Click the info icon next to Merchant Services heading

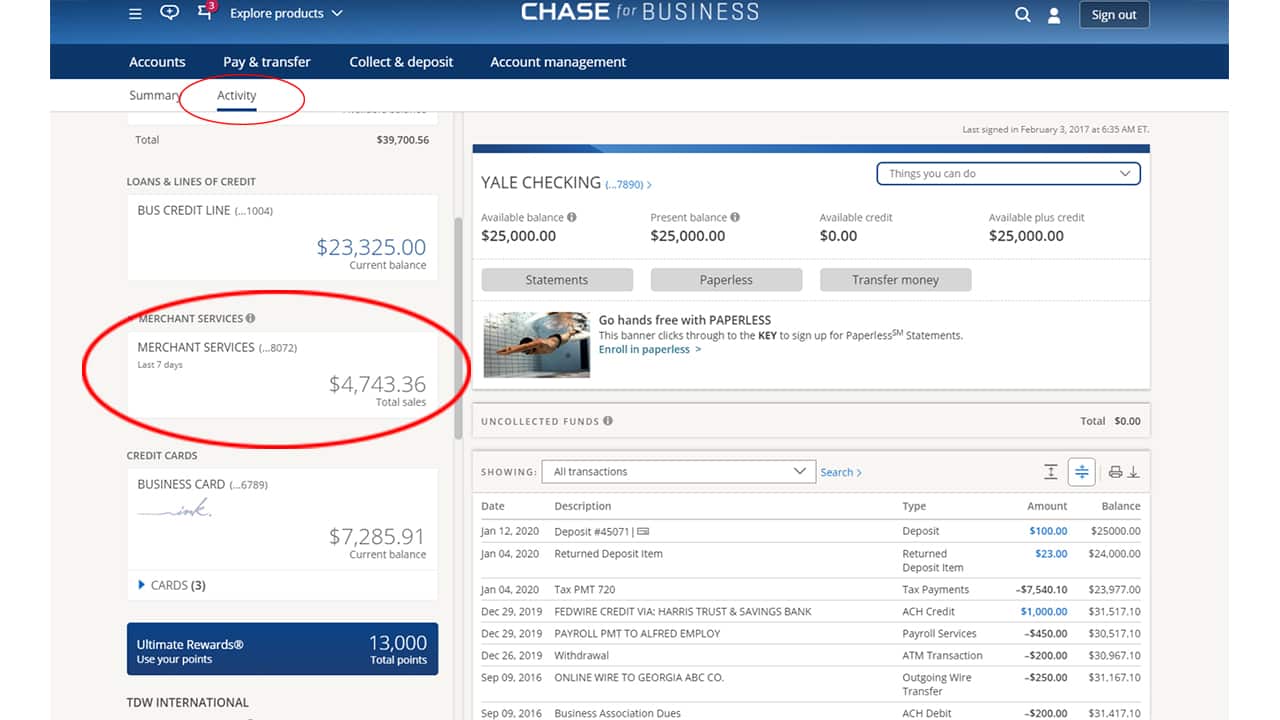(250, 318)
